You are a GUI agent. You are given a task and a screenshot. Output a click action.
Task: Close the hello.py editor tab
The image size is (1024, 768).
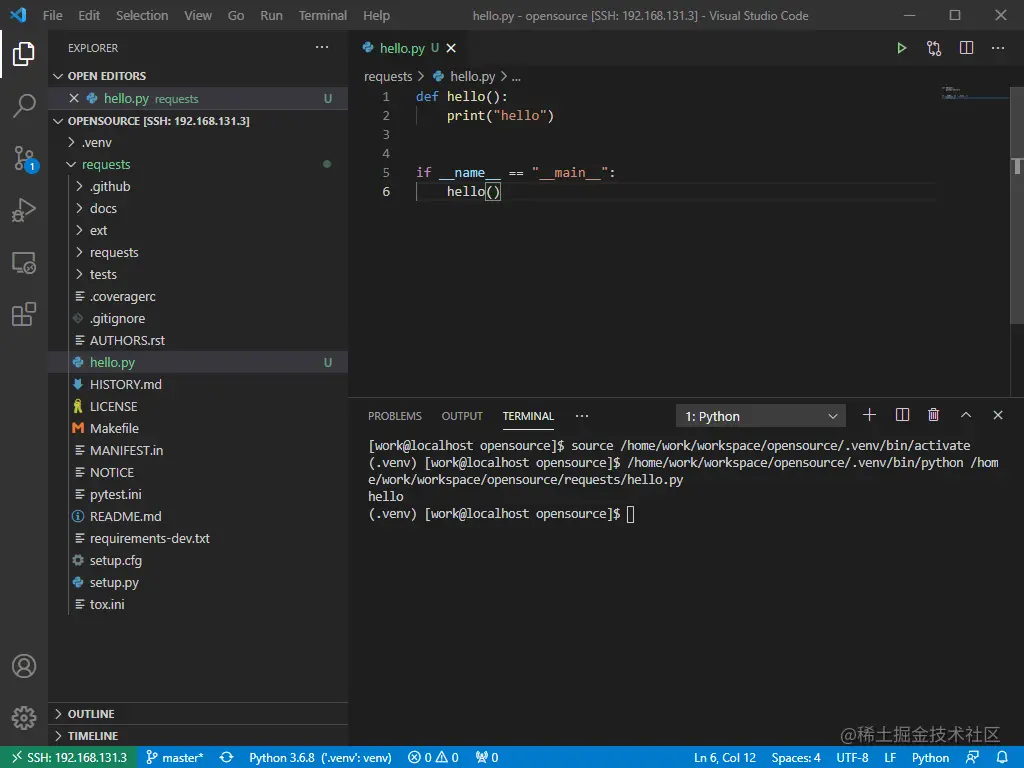451,48
